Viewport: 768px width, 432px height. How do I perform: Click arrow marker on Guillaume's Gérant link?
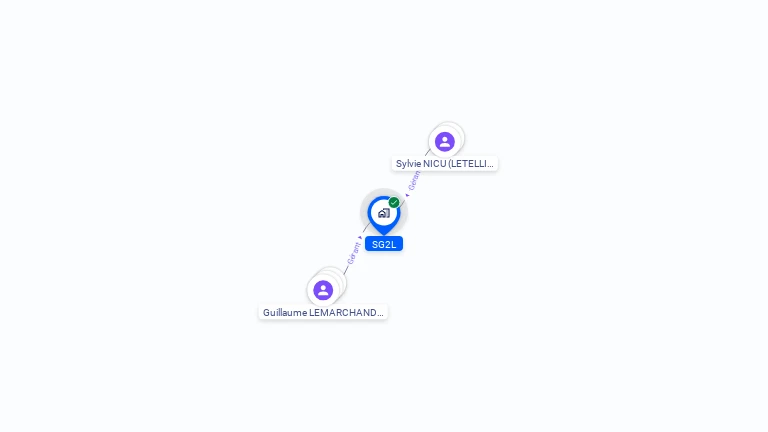(x=360, y=238)
